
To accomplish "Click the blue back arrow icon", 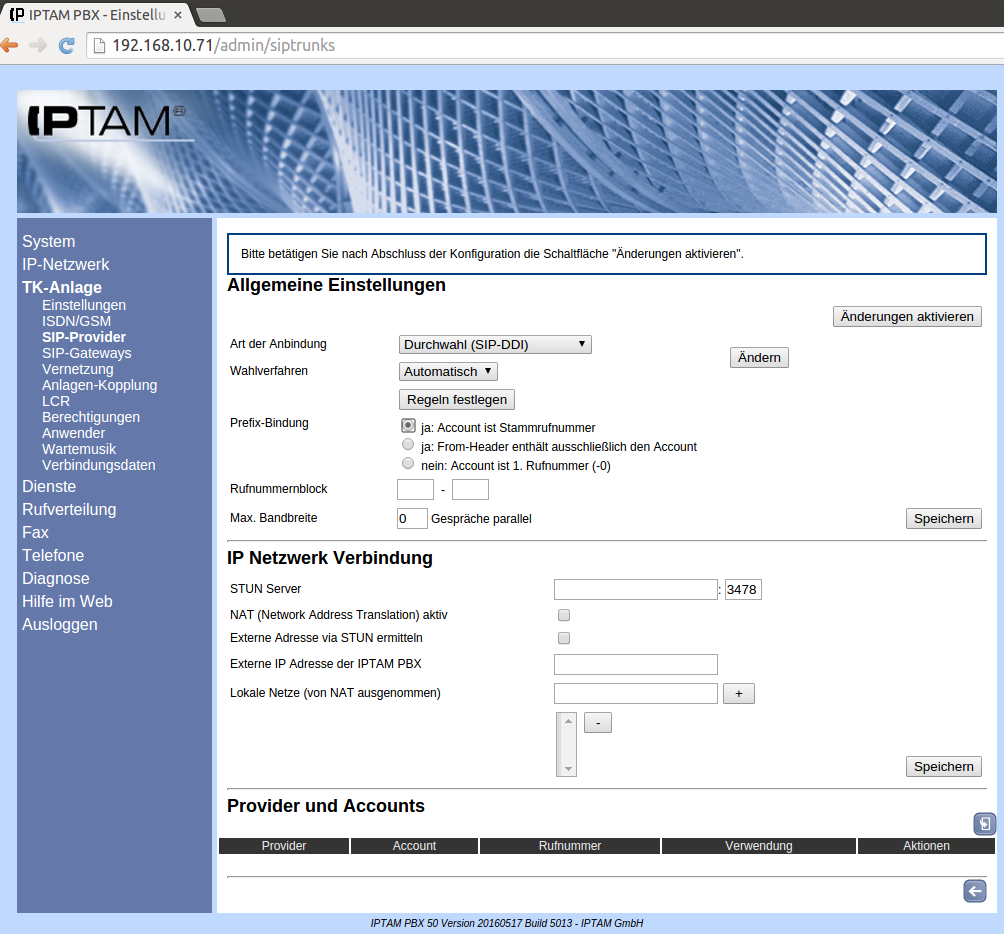I will tap(974, 892).
